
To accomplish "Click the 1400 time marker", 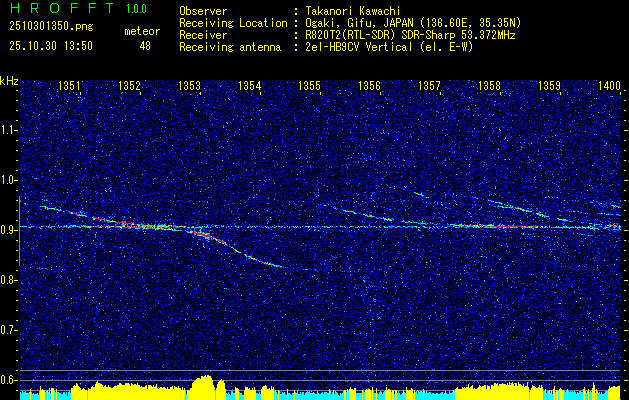I will click(609, 86).
